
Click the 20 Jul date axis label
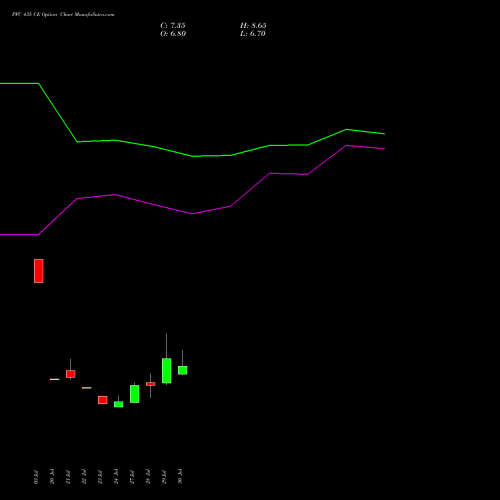52,477
